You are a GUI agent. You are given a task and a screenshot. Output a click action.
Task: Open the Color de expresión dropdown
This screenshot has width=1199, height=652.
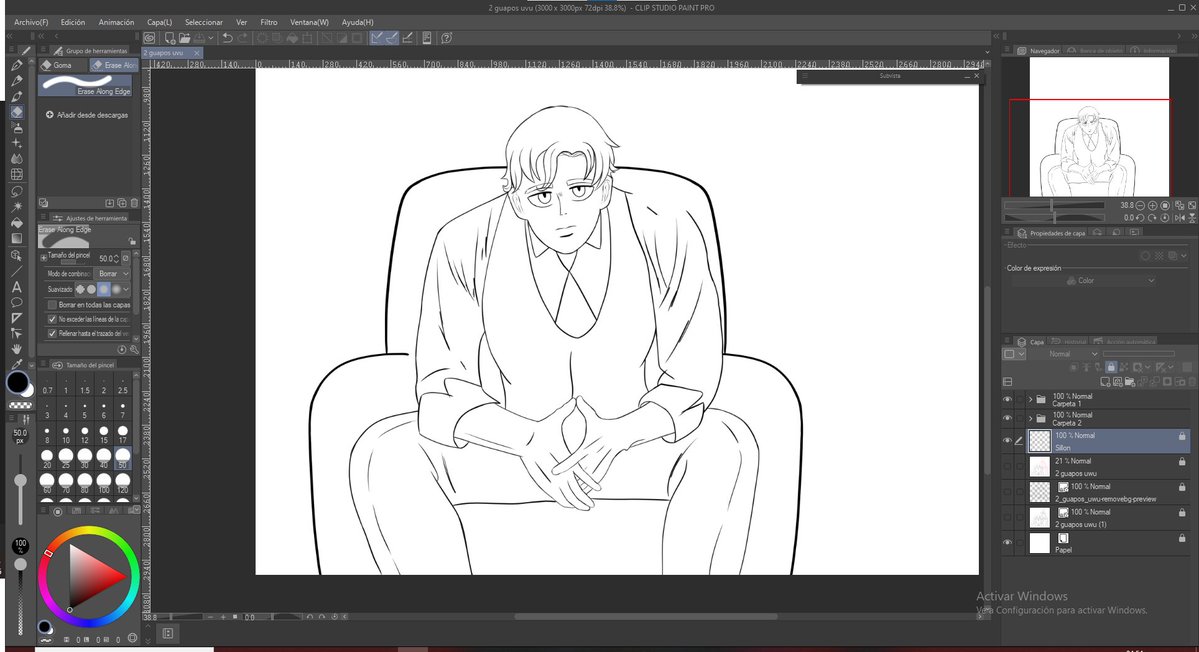click(x=1083, y=281)
